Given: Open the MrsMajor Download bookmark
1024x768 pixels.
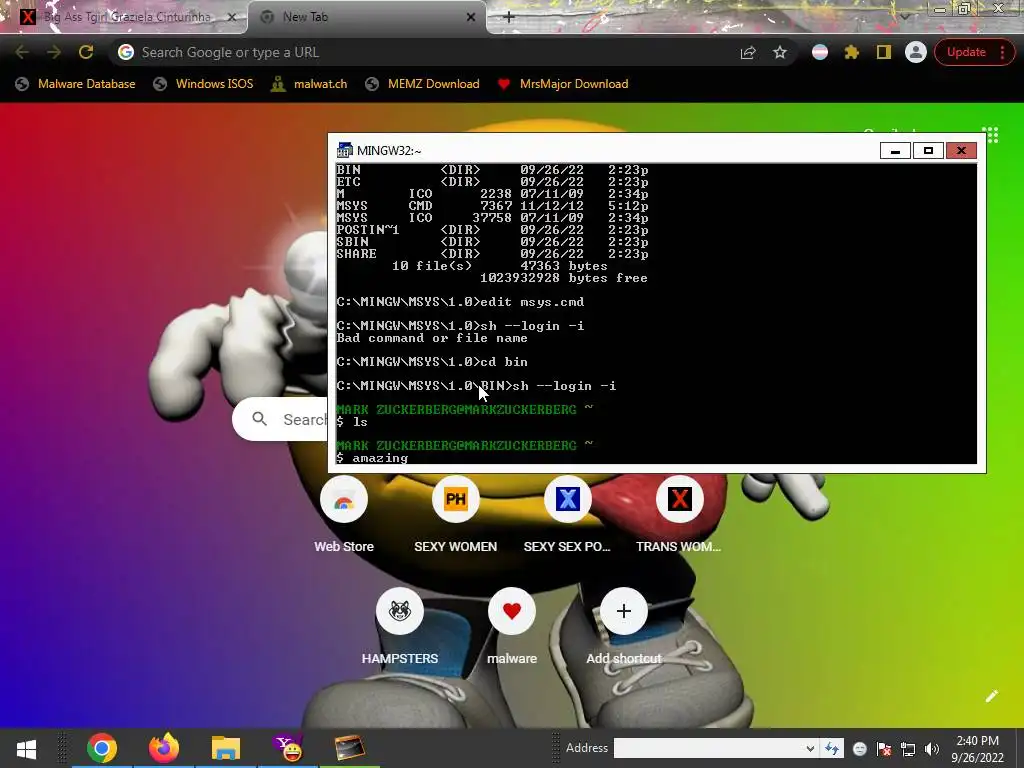Looking at the screenshot, I should click(x=563, y=84).
